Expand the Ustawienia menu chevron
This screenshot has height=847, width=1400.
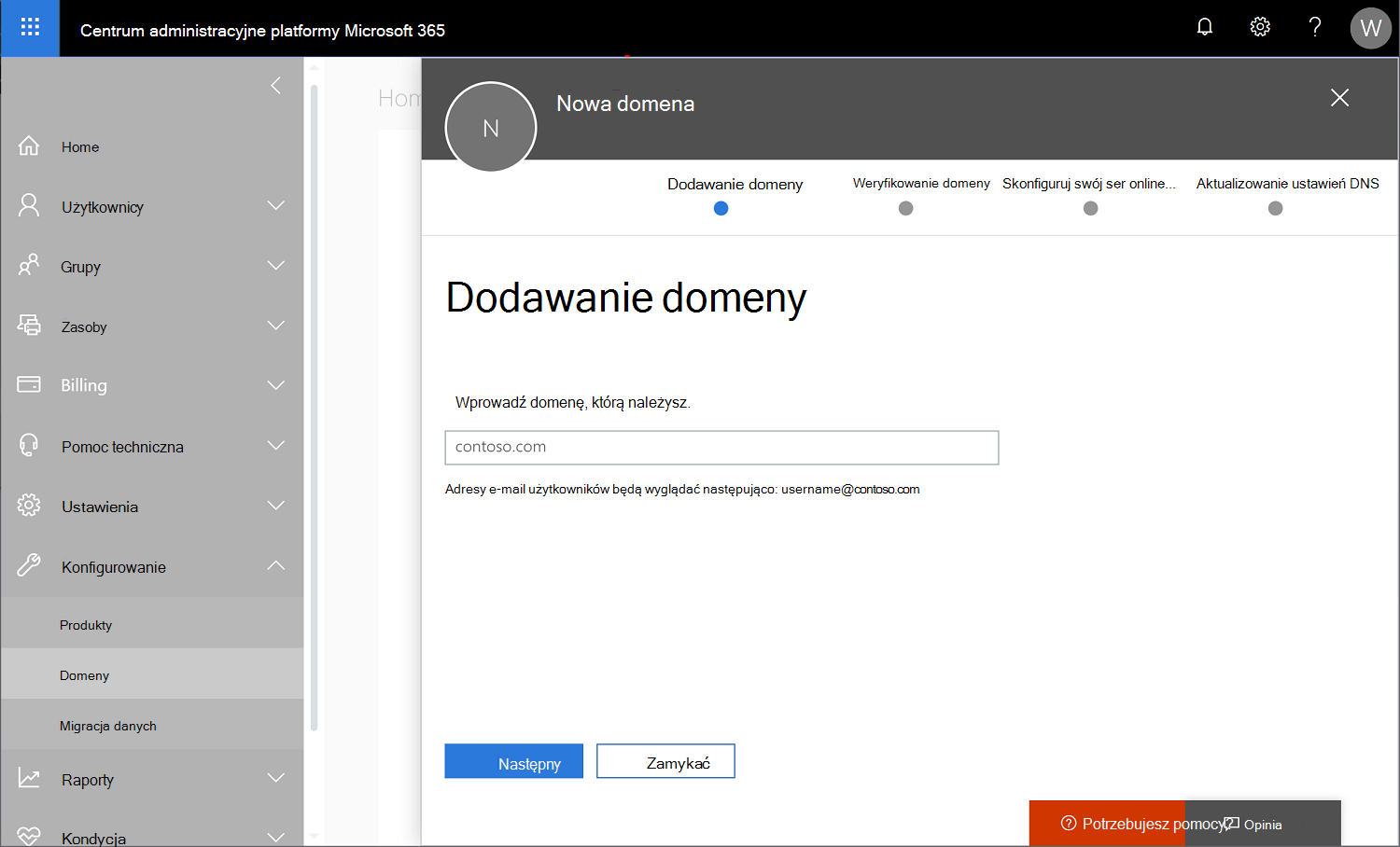click(276, 506)
